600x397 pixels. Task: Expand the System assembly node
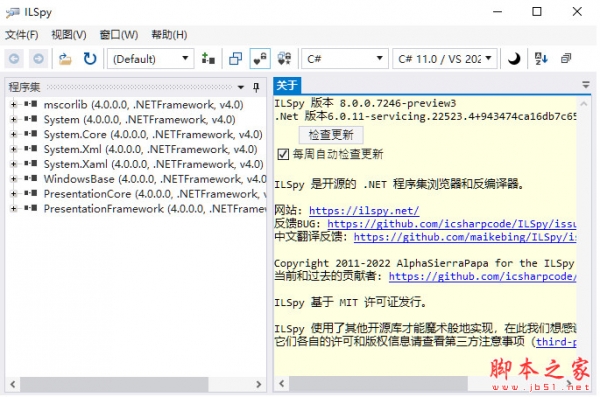coord(13,119)
